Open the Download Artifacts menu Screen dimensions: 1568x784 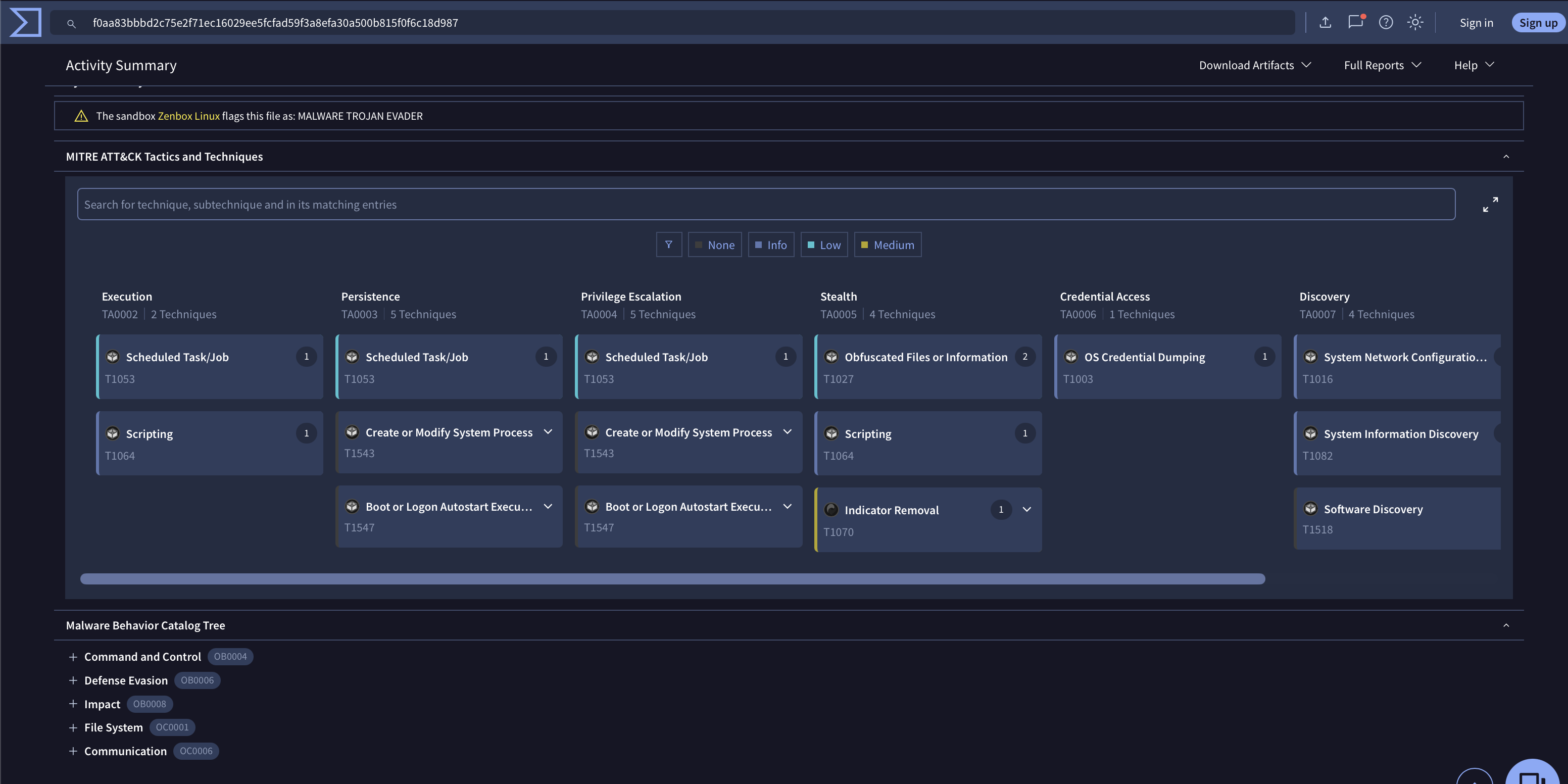(x=1255, y=65)
